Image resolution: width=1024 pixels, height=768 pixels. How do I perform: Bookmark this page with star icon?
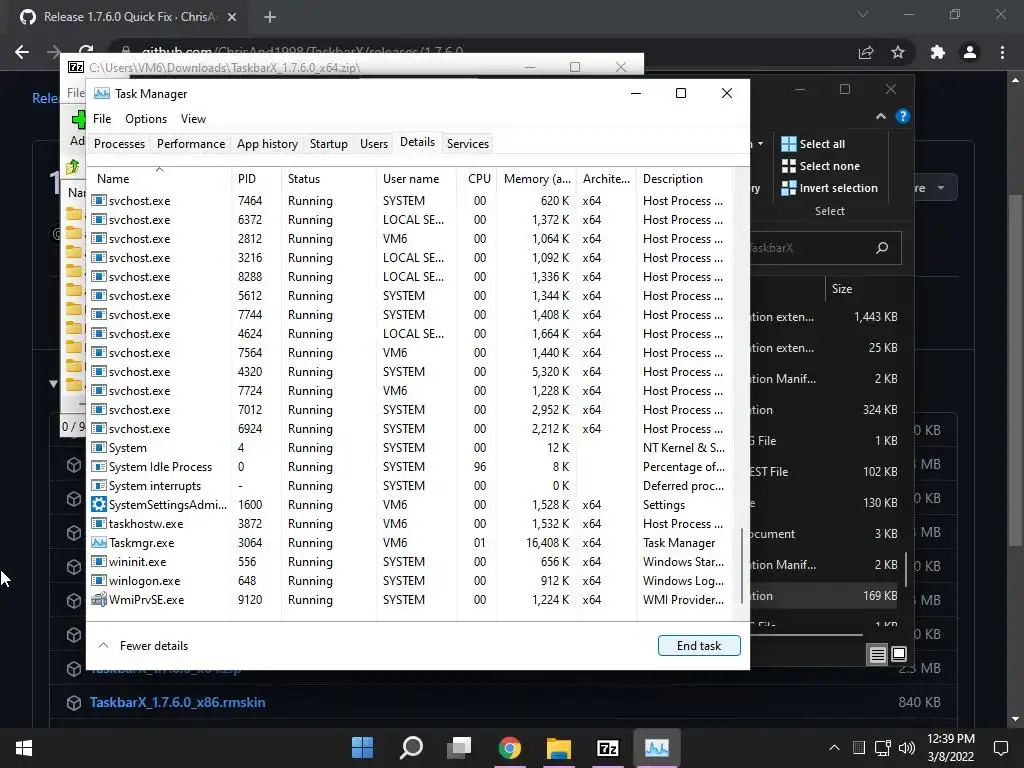pos(898,52)
